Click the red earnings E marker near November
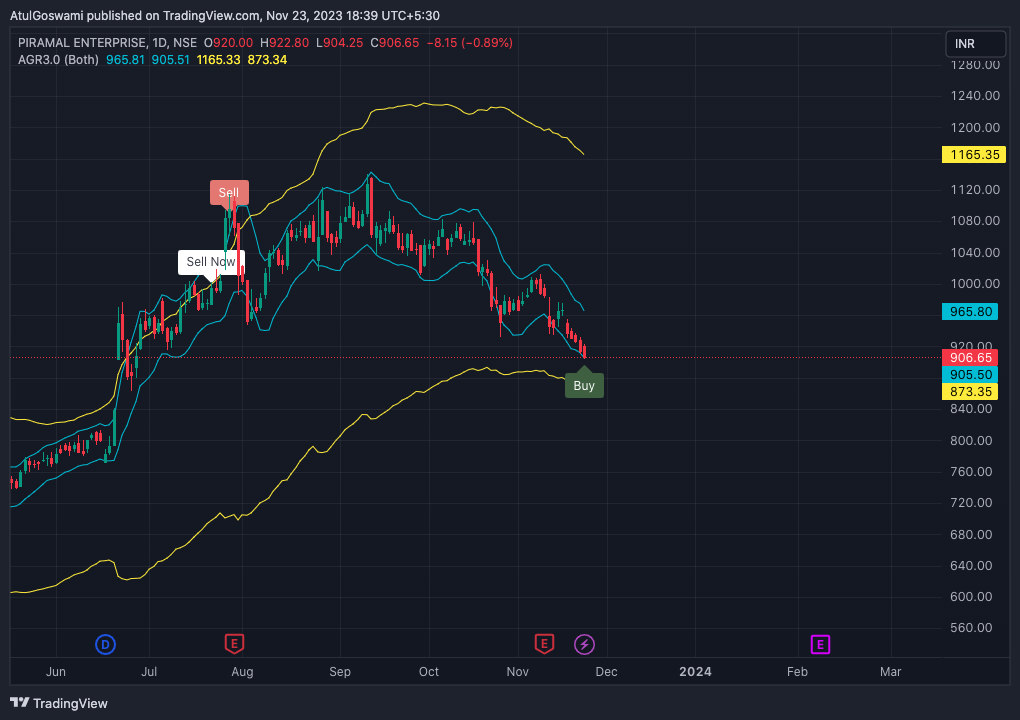 (x=544, y=644)
